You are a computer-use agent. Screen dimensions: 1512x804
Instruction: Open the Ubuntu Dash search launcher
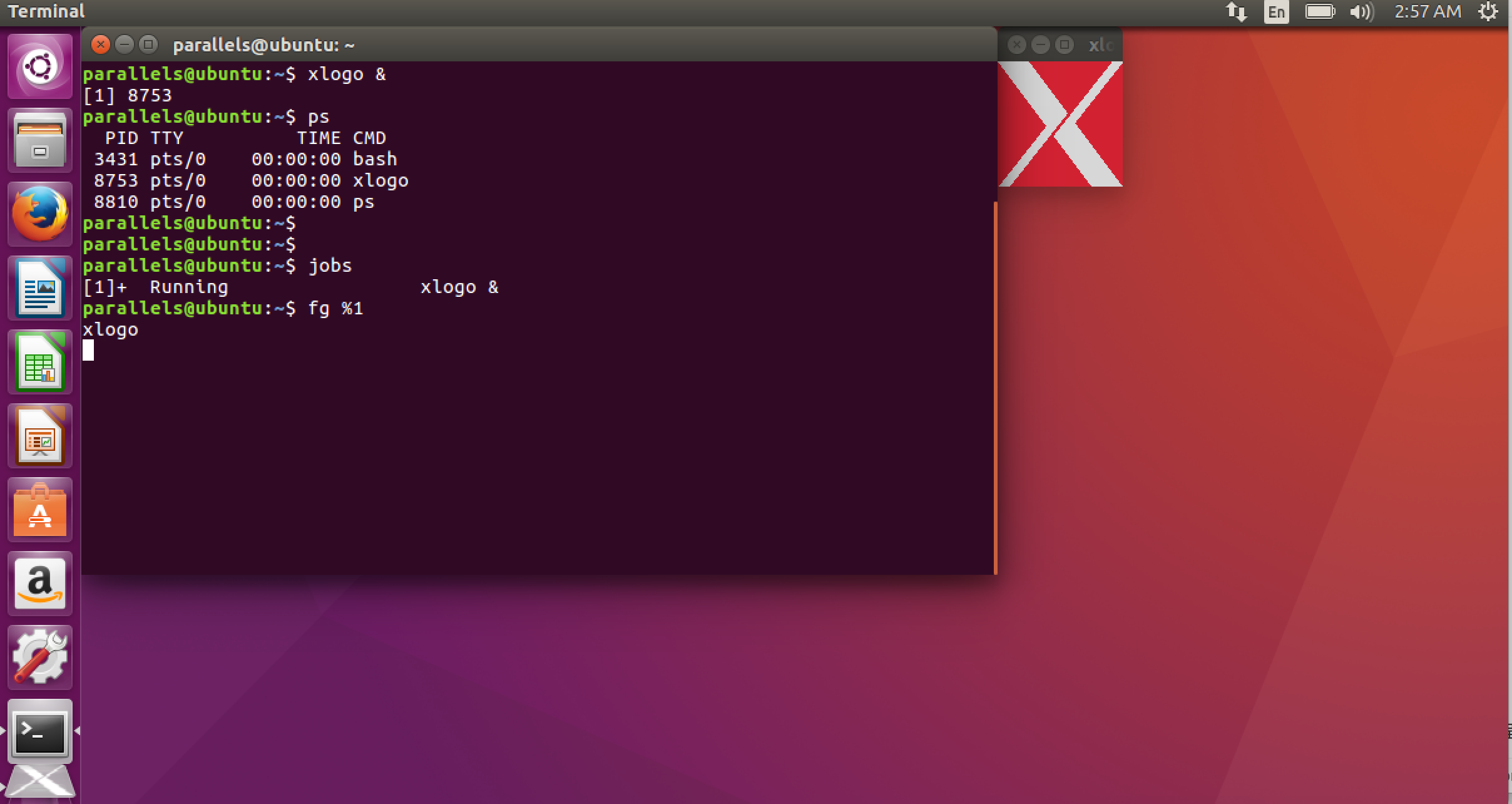tap(40, 66)
